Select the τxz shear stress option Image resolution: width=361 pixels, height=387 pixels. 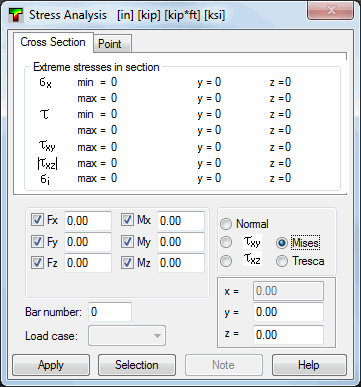pyautogui.click(x=226, y=261)
